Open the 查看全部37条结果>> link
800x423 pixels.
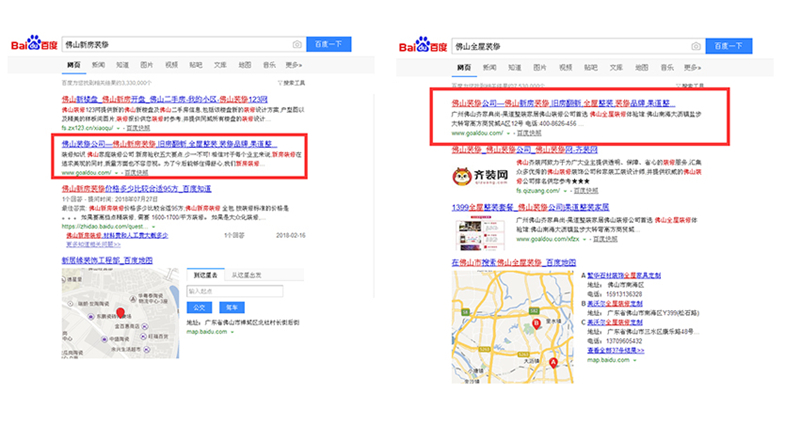616,351
